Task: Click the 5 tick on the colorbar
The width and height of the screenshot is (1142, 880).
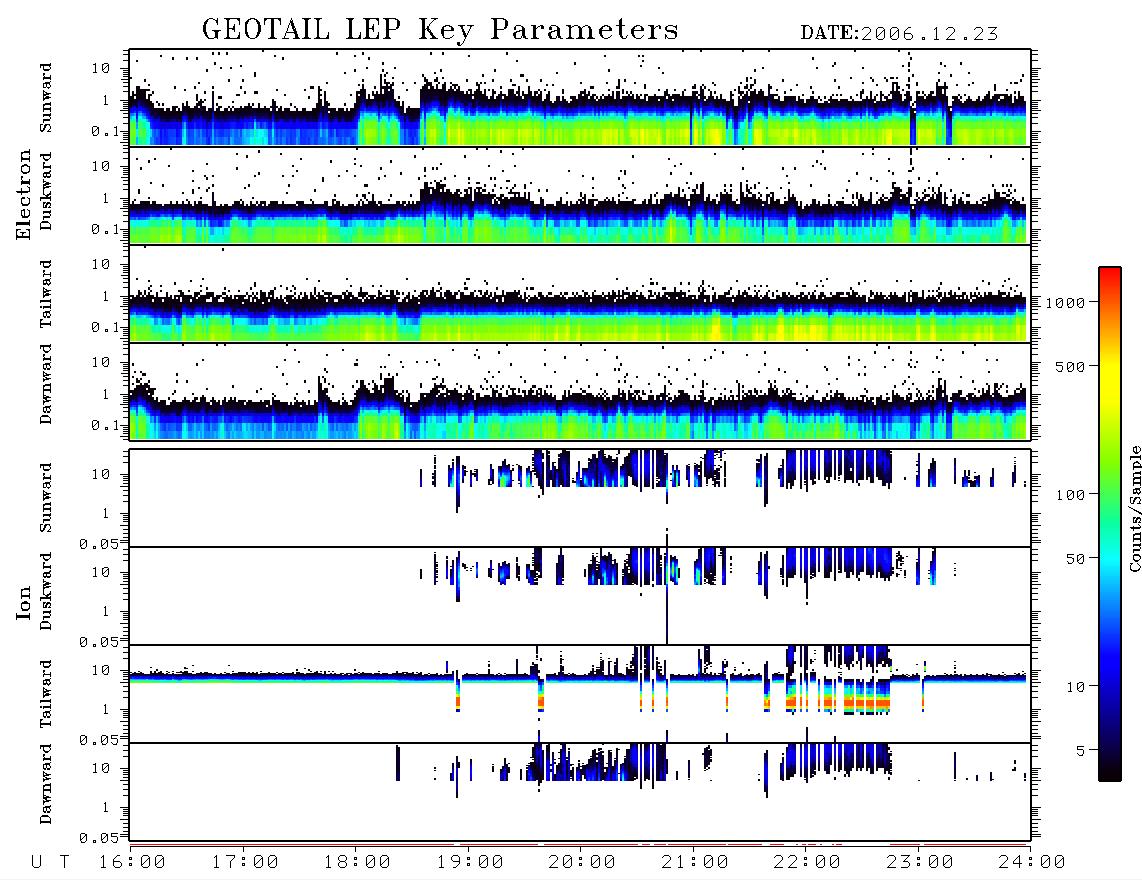Action: (1080, 751)
